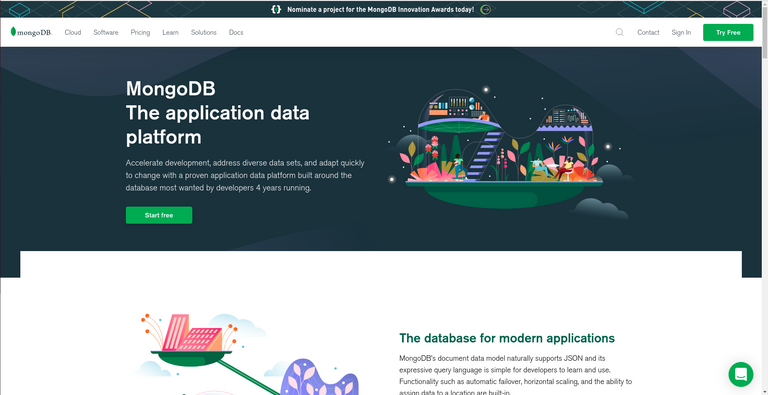The height and width of the screenshot is (395, 768).
Task: Open the Docs navigation item
Action: (236, 32)
